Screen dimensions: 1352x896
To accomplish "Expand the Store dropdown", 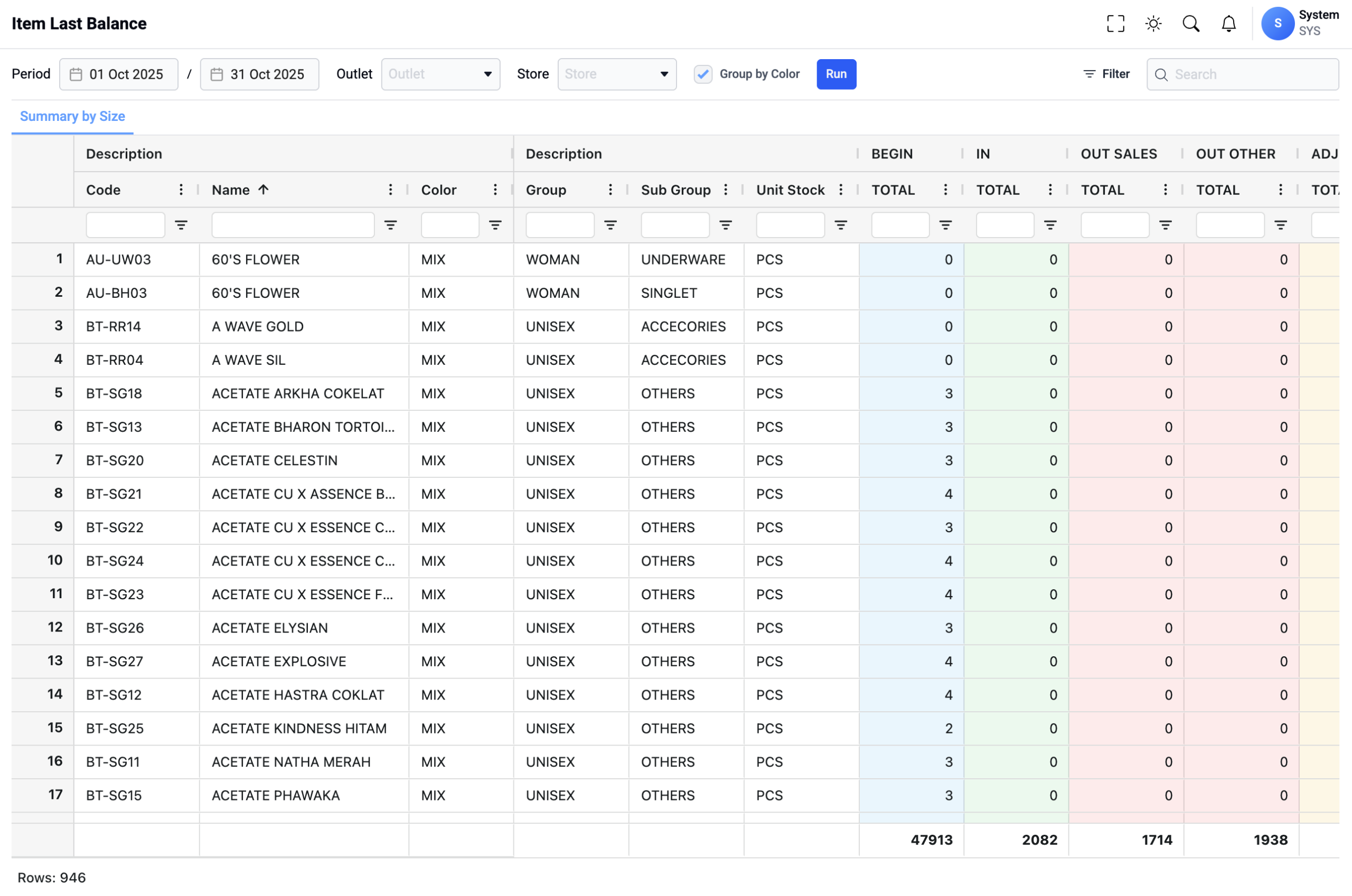I will (616, 74).
